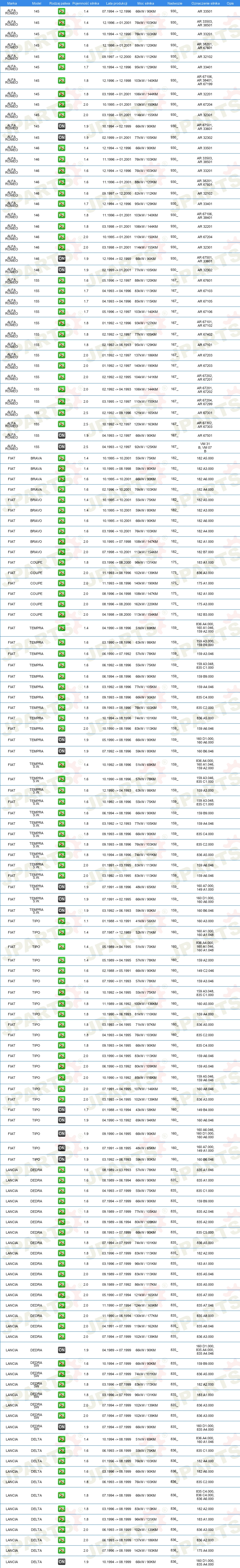240x1568 pixels.
Task: Click the Model column header
Action: pos(37,3)
